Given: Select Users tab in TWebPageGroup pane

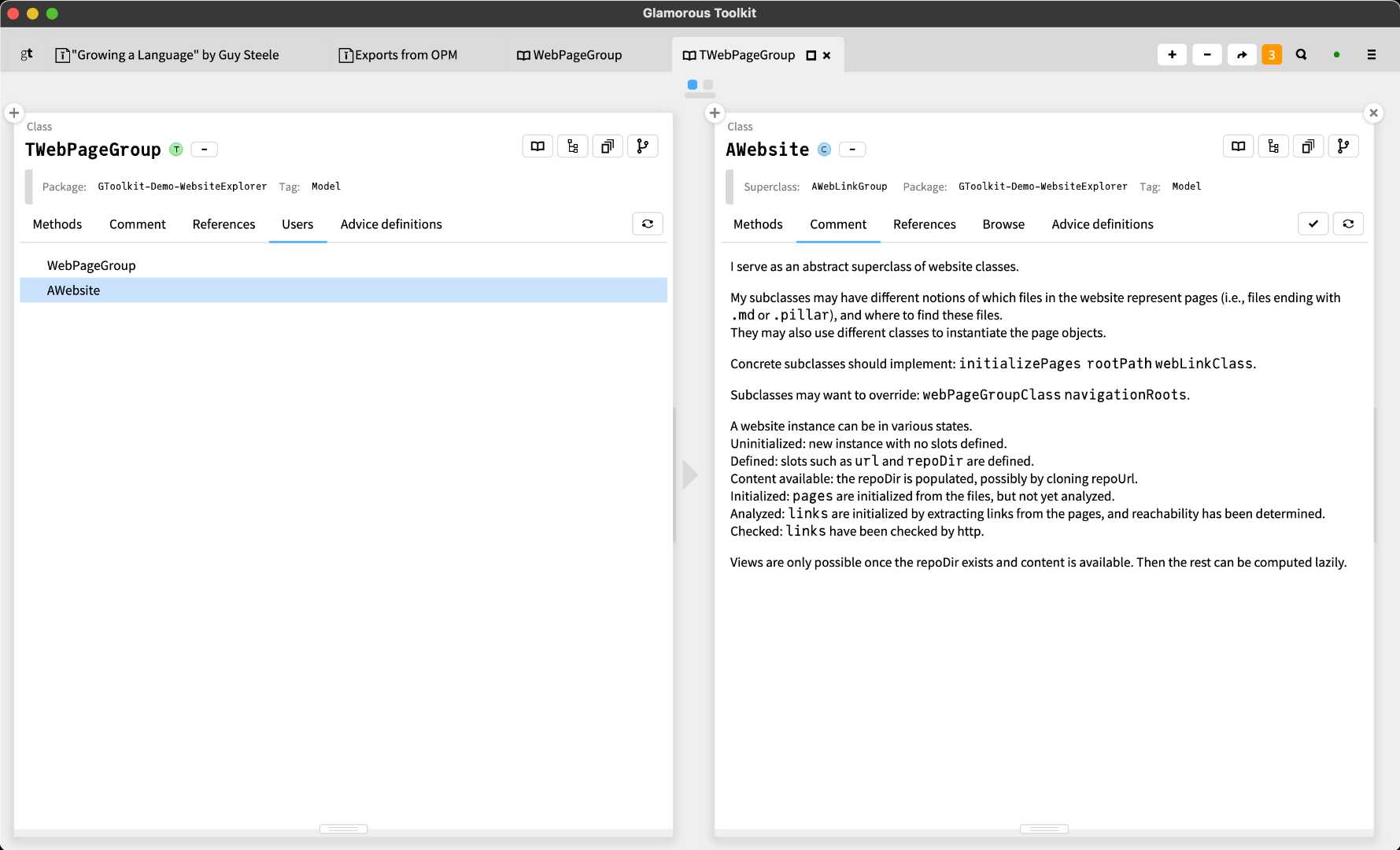Looking at the screenshot, I should 297,224.
